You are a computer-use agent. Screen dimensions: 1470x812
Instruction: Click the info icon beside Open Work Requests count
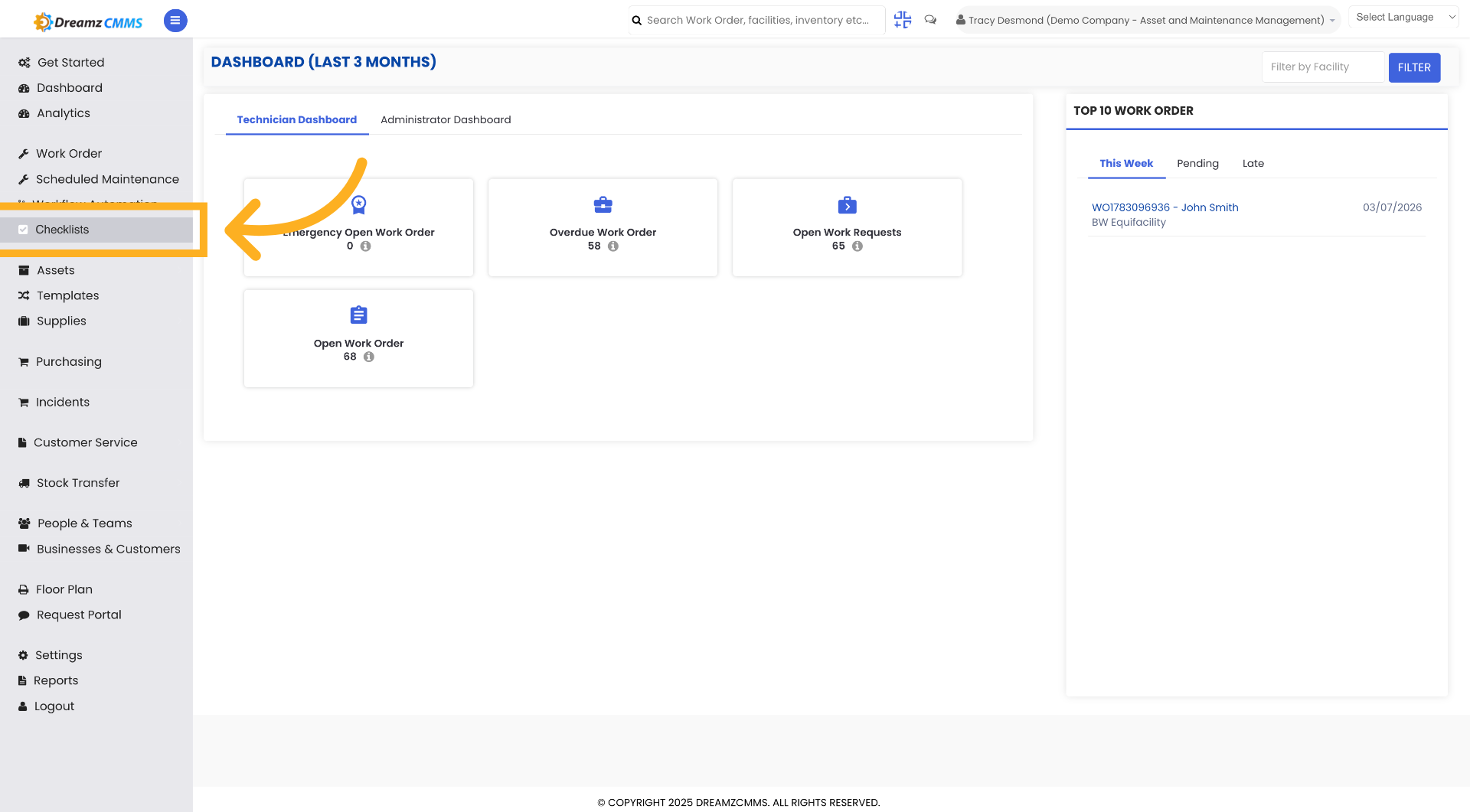(x=857, y=246)
